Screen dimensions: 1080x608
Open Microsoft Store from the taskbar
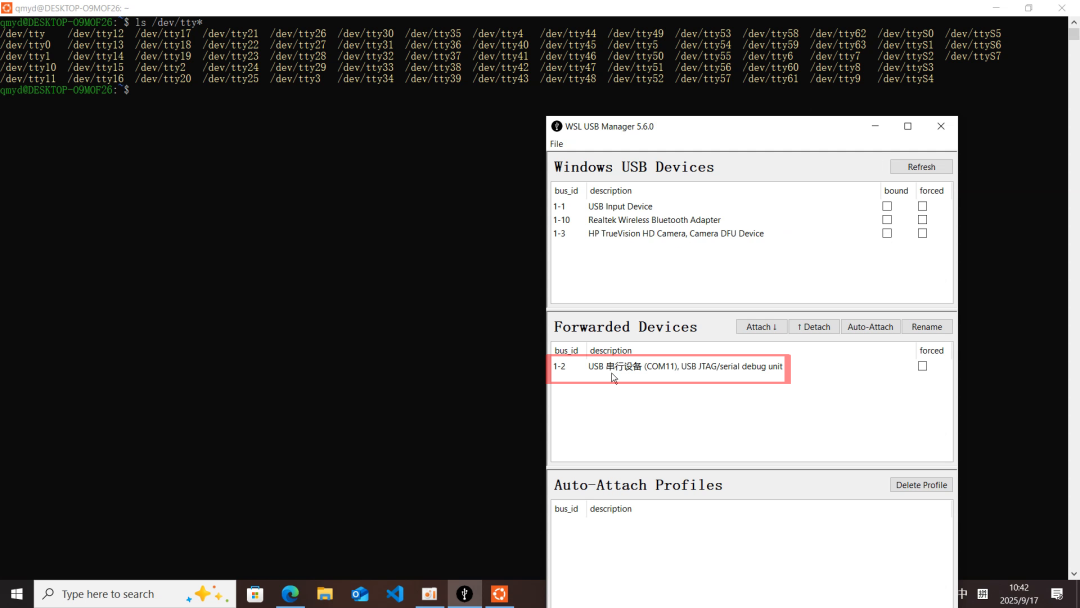tap(255, 594)
